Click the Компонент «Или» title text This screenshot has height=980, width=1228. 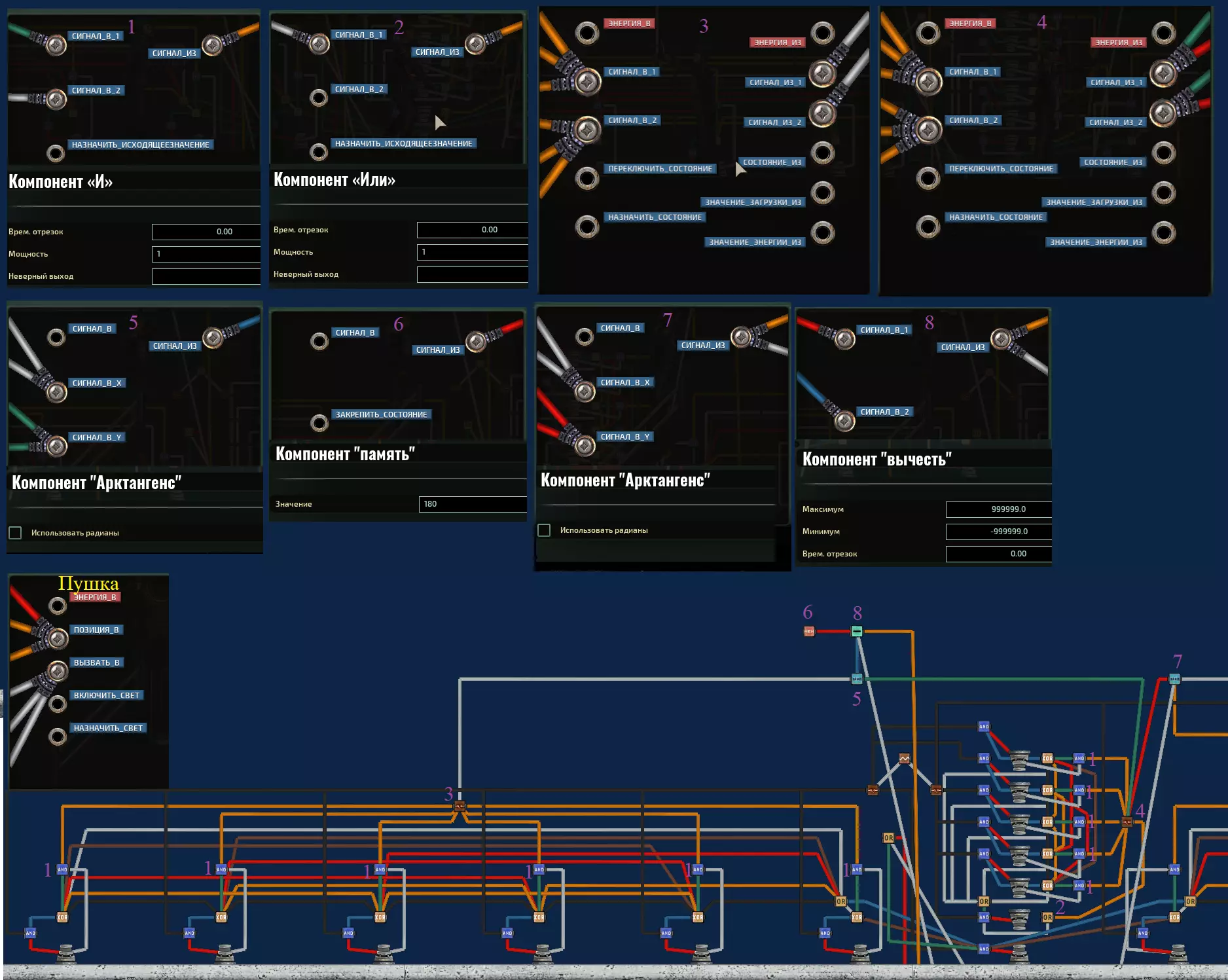(334, 180)
